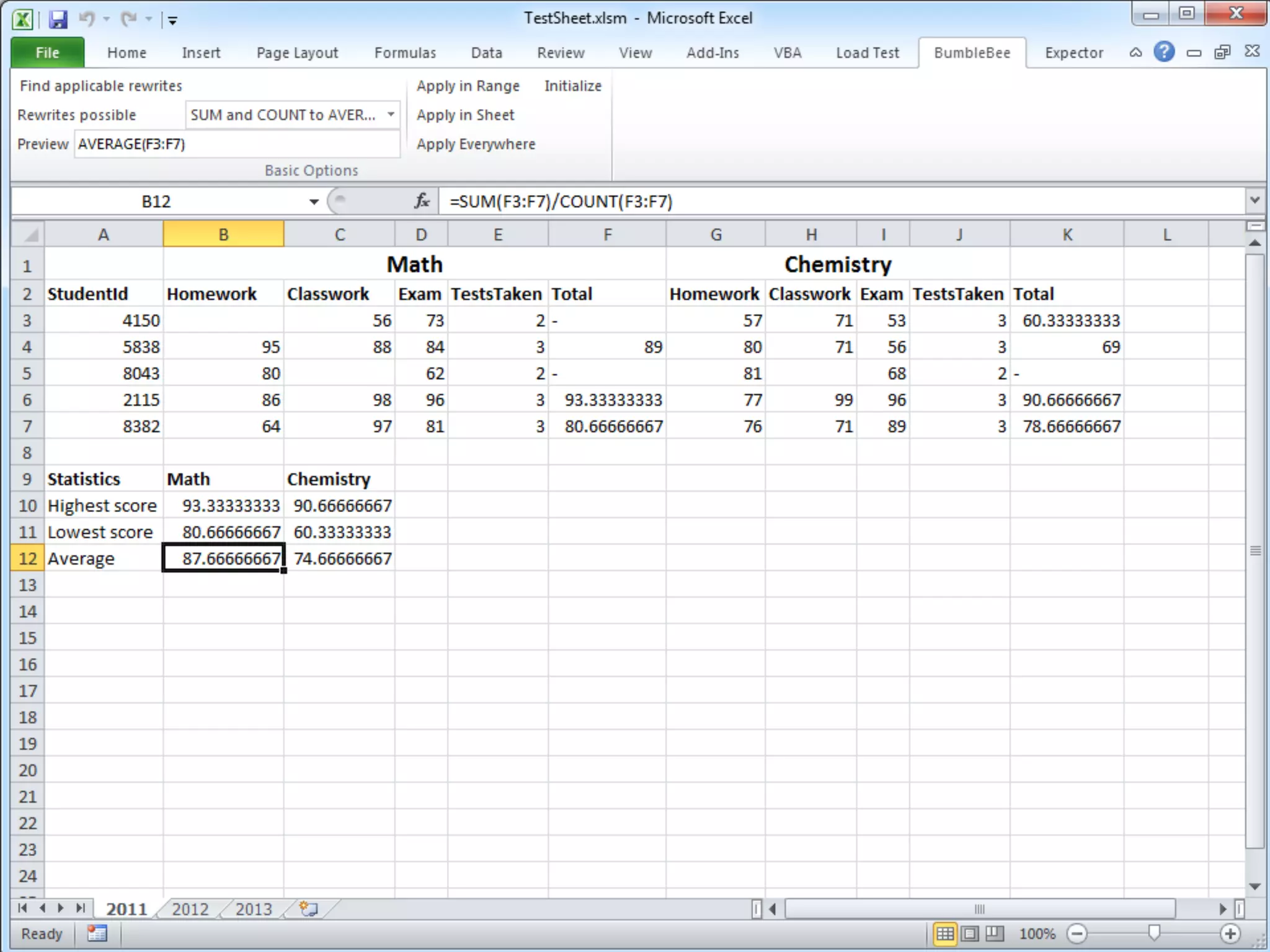1270x952 pixels.
Task: Switch to the 2012 sheet tab
Action: click(x=190, y=909)
